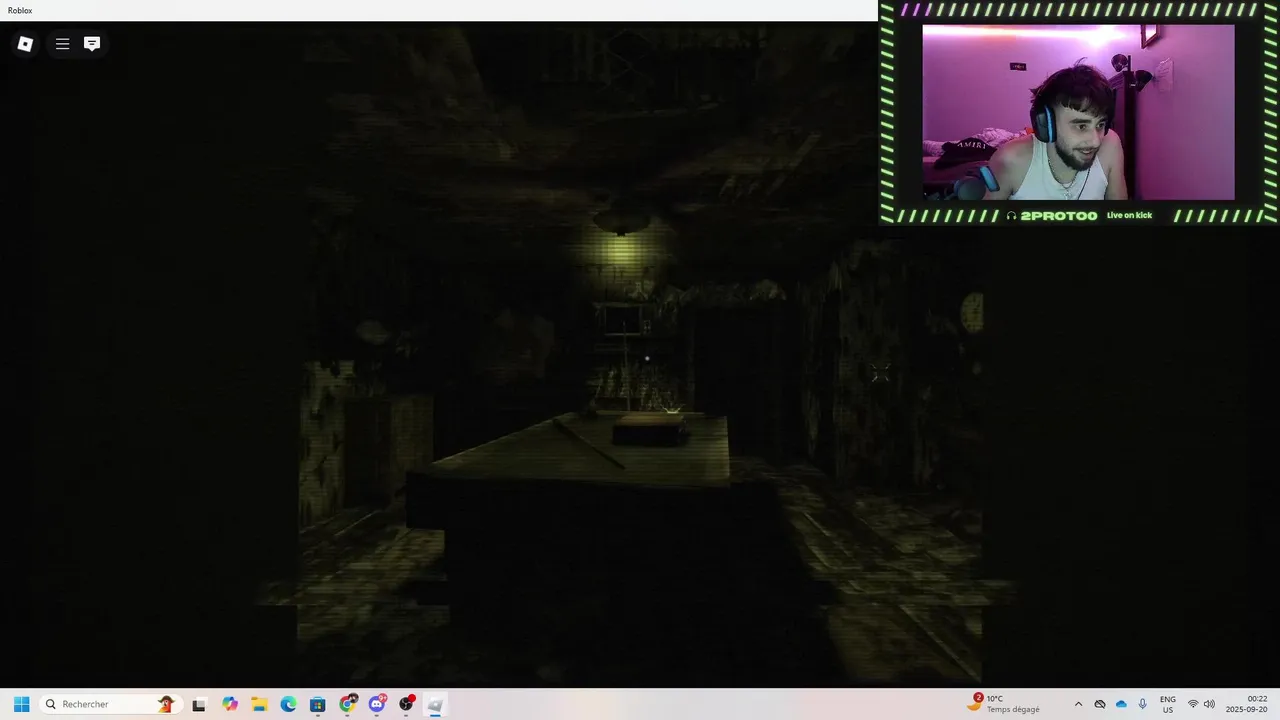This screenshot has height=720, width=1280.
Task: Open the Roblox hamburger menu
Action: tap(62, 44)
